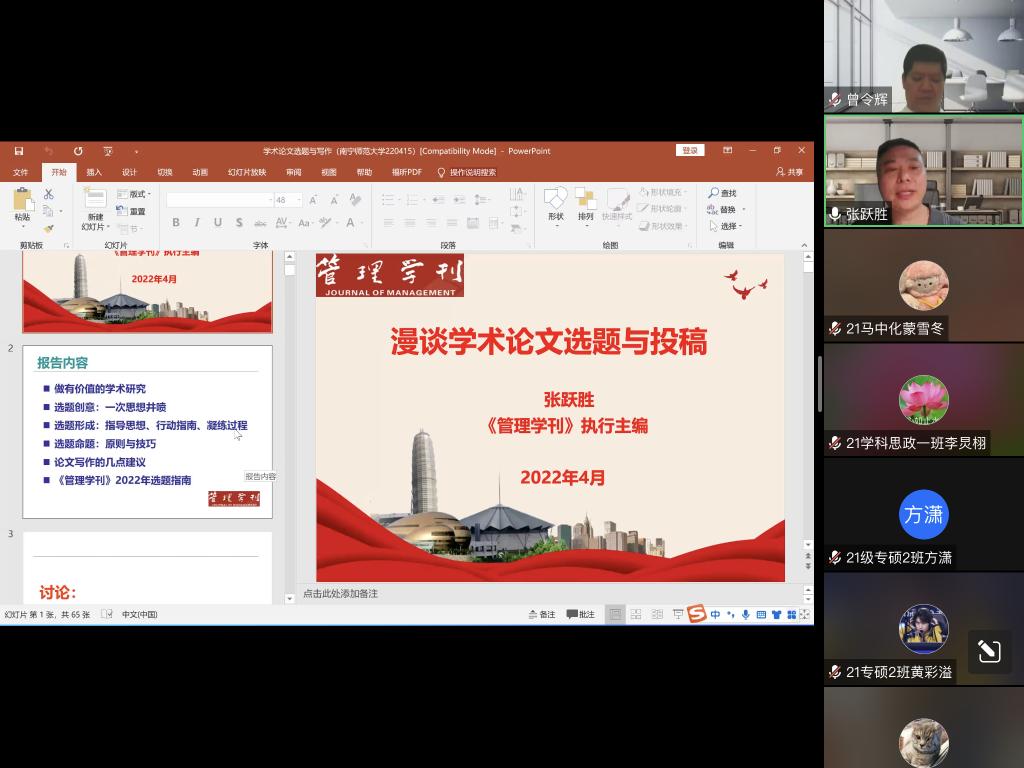Viewport: 1024px width, 768px height.
Task: Toggle text Shadow formatting
Action: coord(239,223)
